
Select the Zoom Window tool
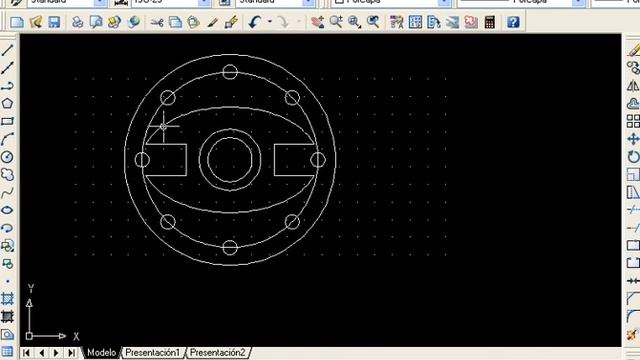pyautogui.click(x=355, y=22)
